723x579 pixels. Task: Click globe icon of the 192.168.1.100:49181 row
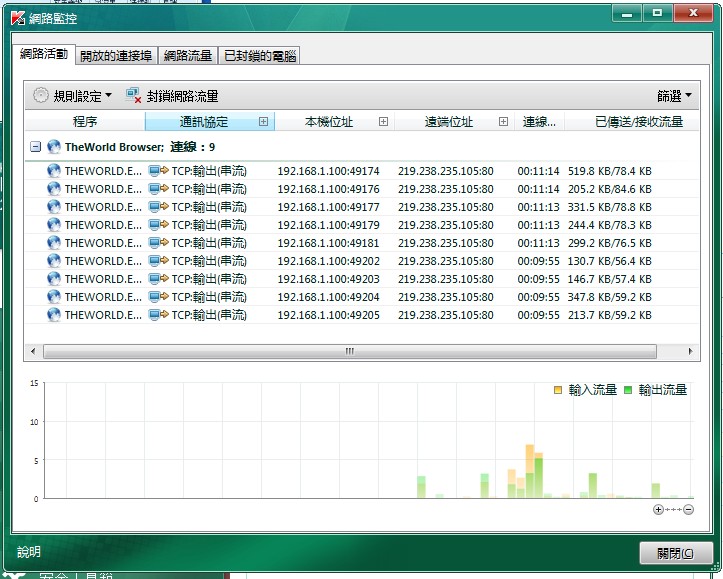(x=54, y=243)
